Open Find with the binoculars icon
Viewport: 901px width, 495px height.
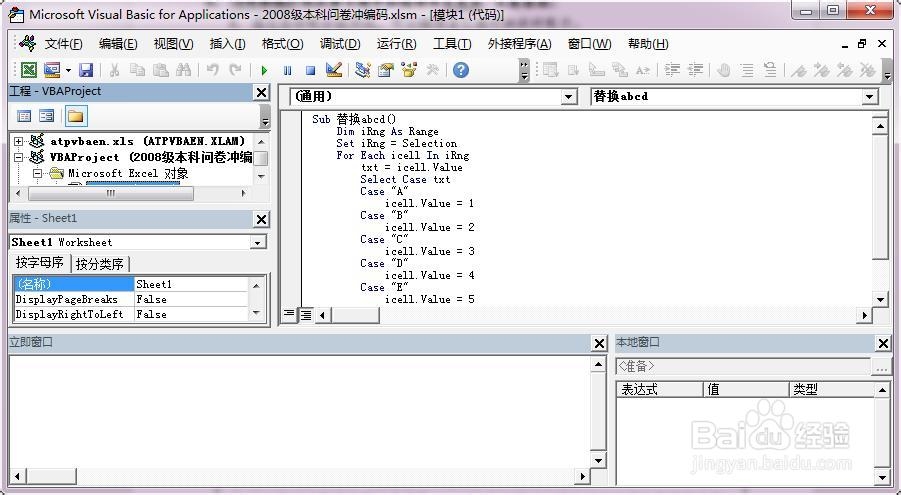[183, 70]
